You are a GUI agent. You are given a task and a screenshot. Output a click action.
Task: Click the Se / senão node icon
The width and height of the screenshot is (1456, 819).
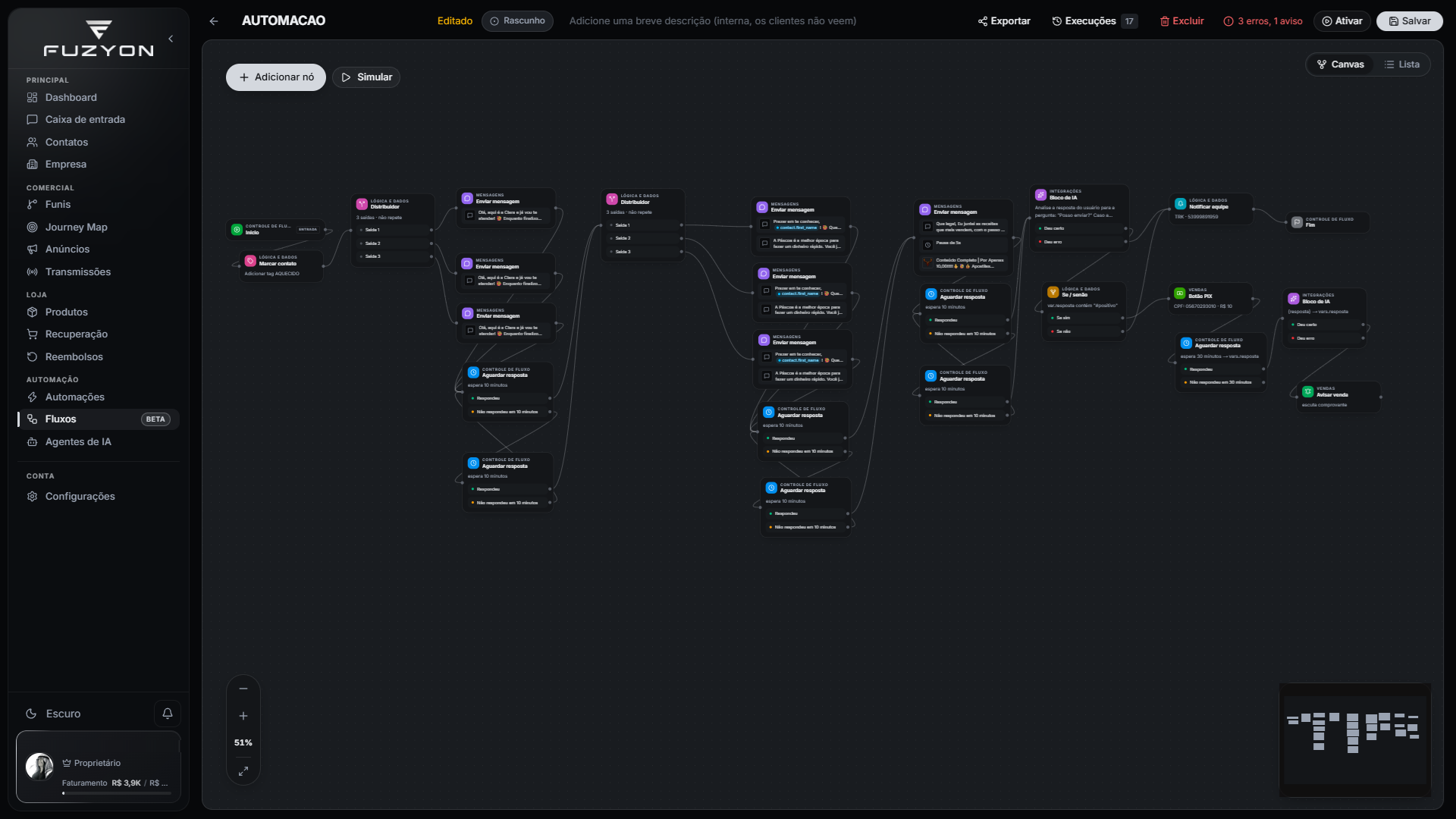[x=1053, y=292]
